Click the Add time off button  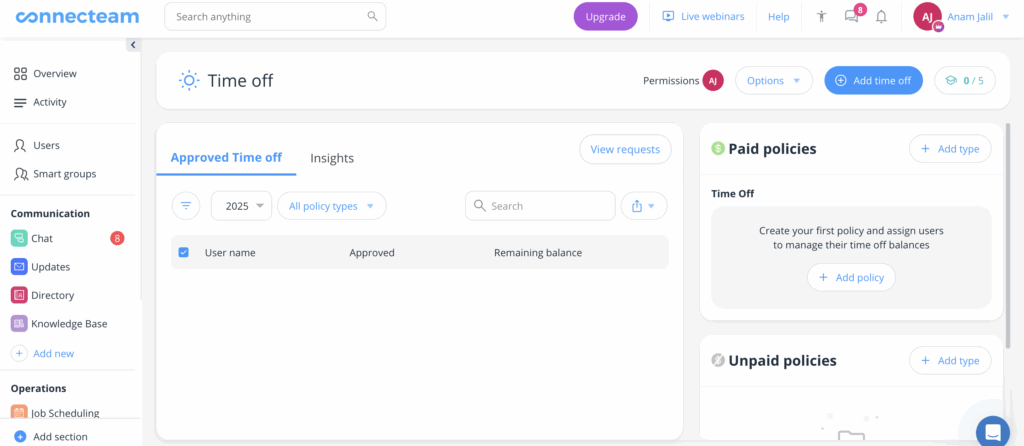tap(873, 81)
